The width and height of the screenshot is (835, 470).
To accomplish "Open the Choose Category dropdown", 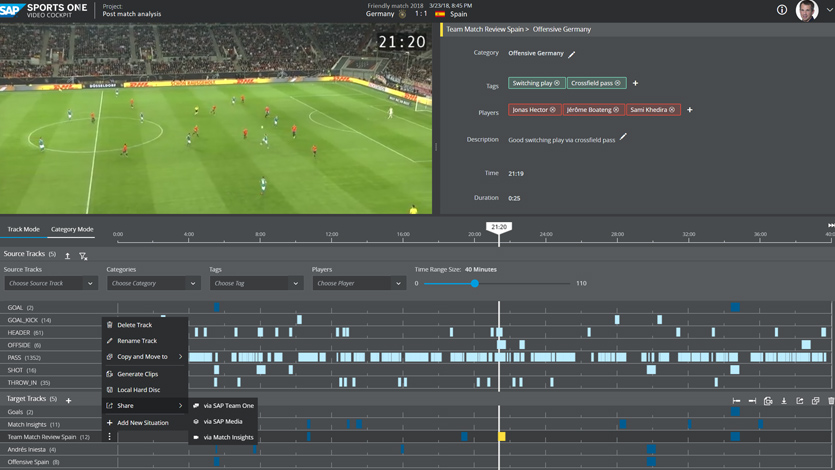I will pos(152,283).
